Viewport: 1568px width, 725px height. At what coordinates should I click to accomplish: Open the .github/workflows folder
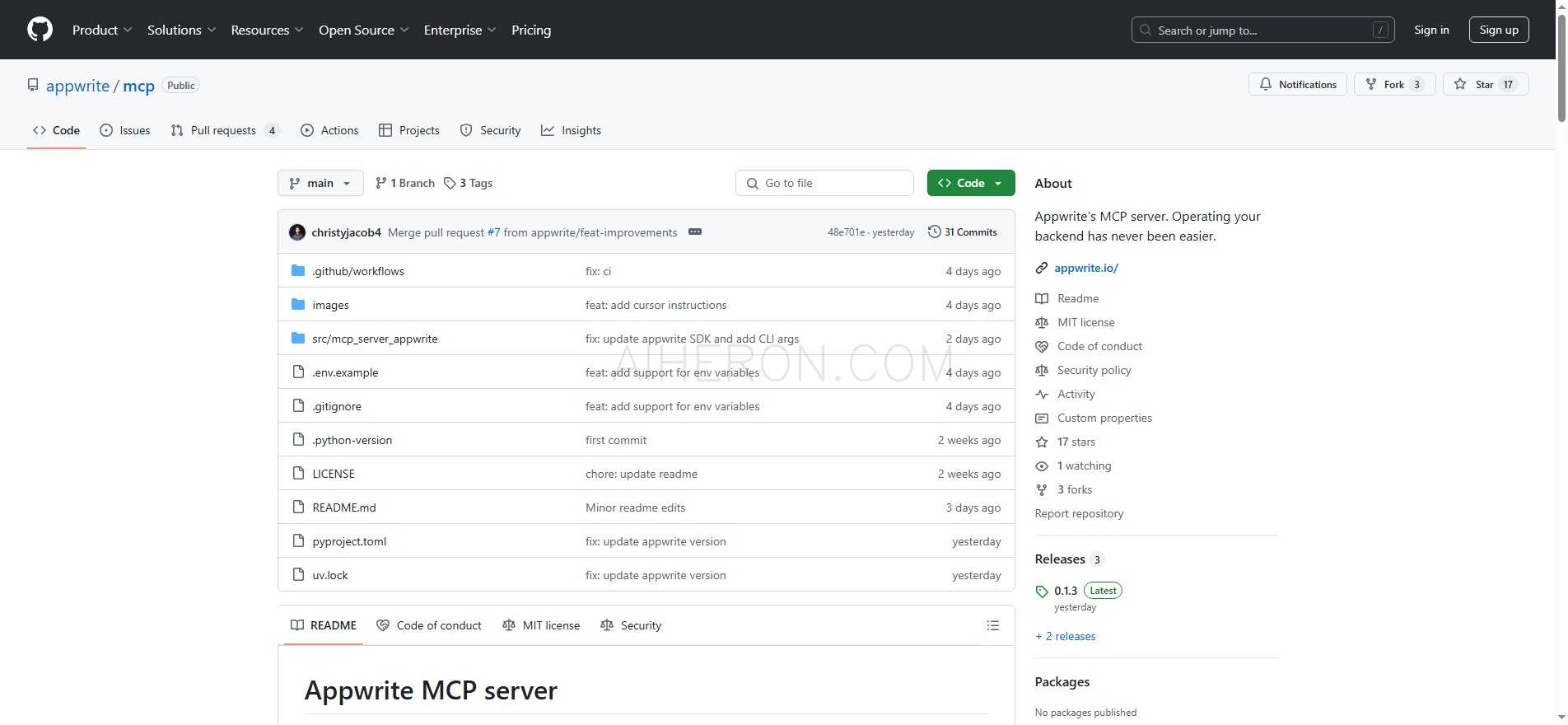coord(358,271)
